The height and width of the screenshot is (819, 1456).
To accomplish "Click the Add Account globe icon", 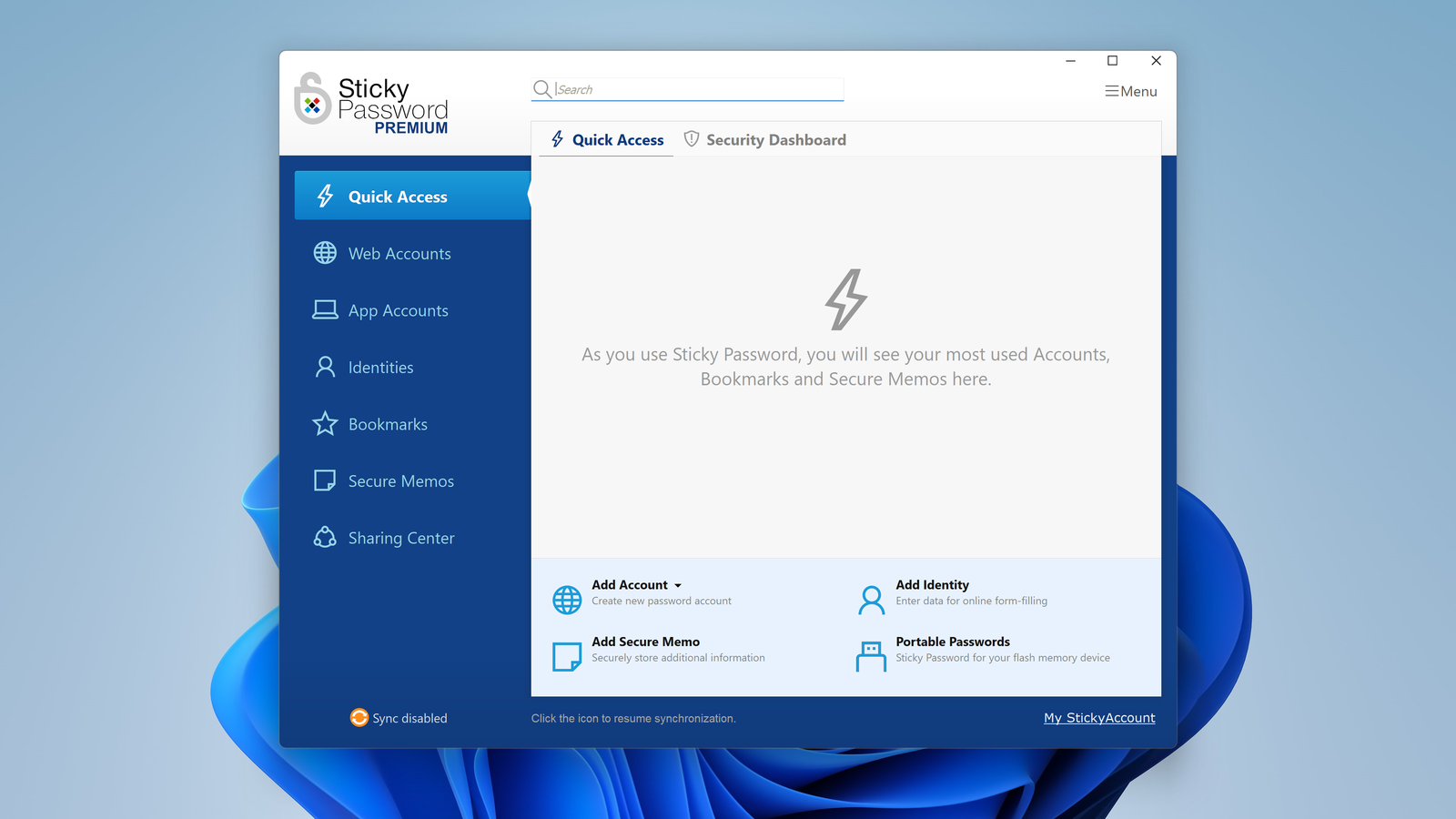I will tap(567, 600).
